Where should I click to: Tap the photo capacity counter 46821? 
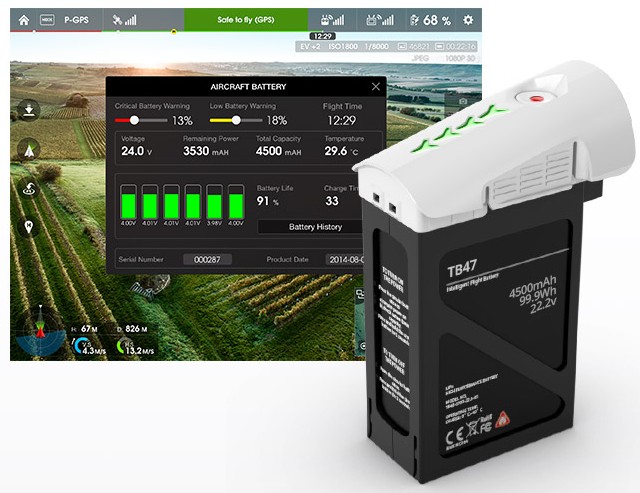413,47
